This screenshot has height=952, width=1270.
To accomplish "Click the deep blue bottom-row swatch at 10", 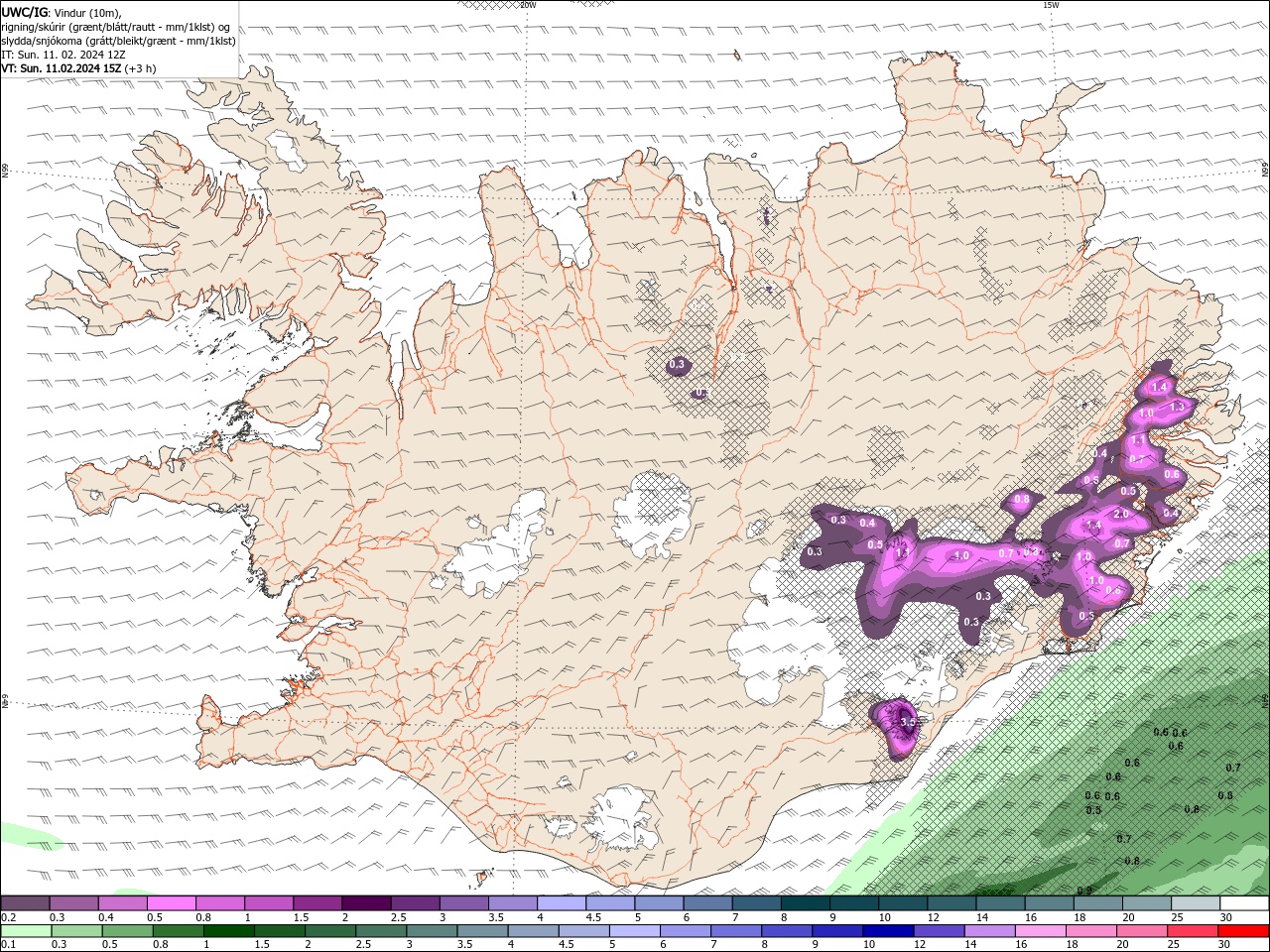I will (888, 931).
